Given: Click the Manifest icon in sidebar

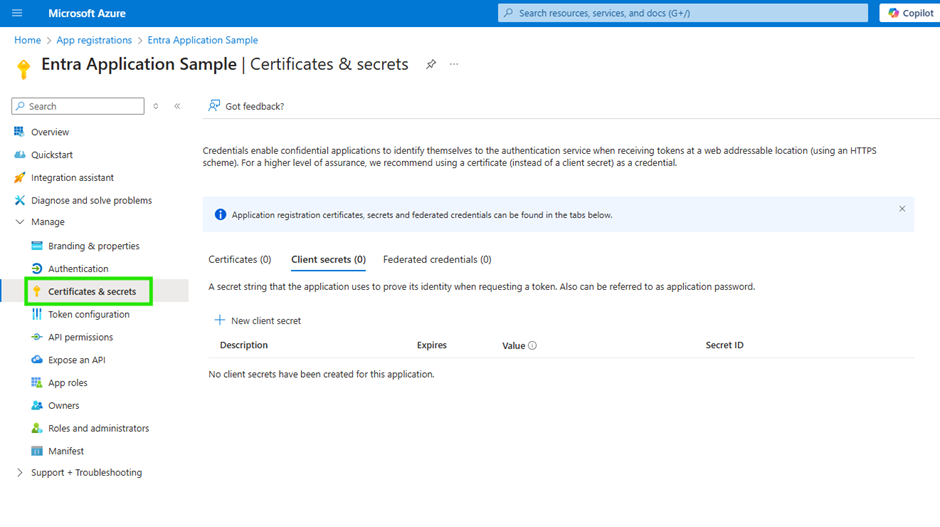Looking at the screenshot, I should pos(37,451).
